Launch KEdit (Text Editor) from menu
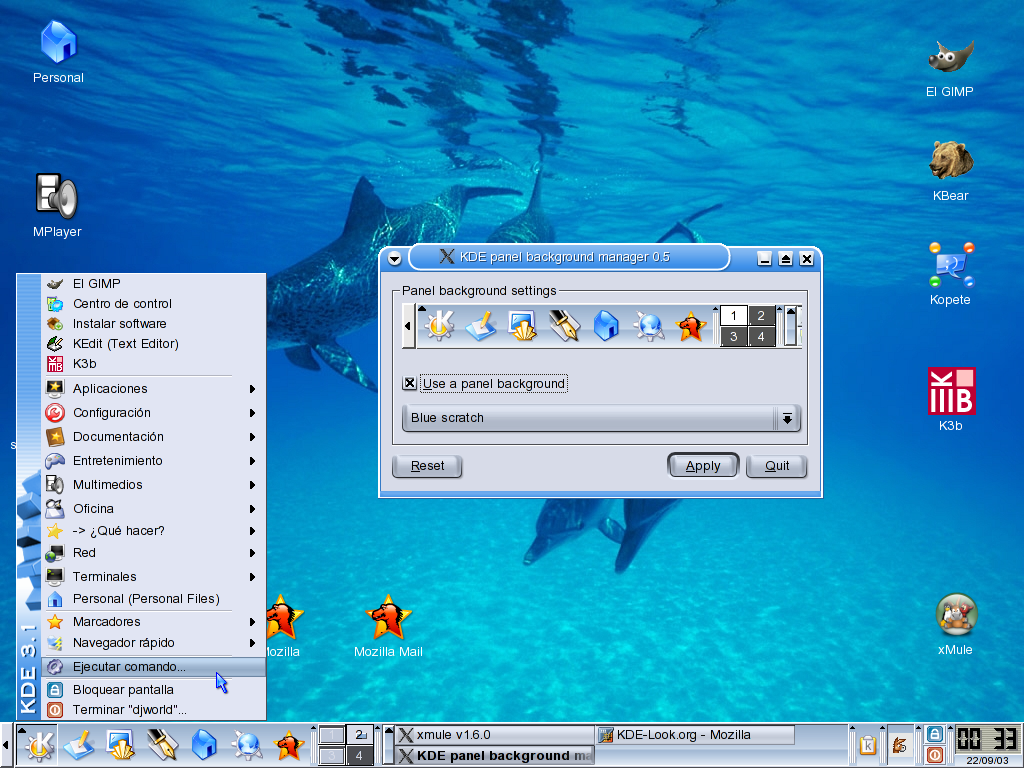Screen dimensions: 1024x768 [x=153, y=344]
